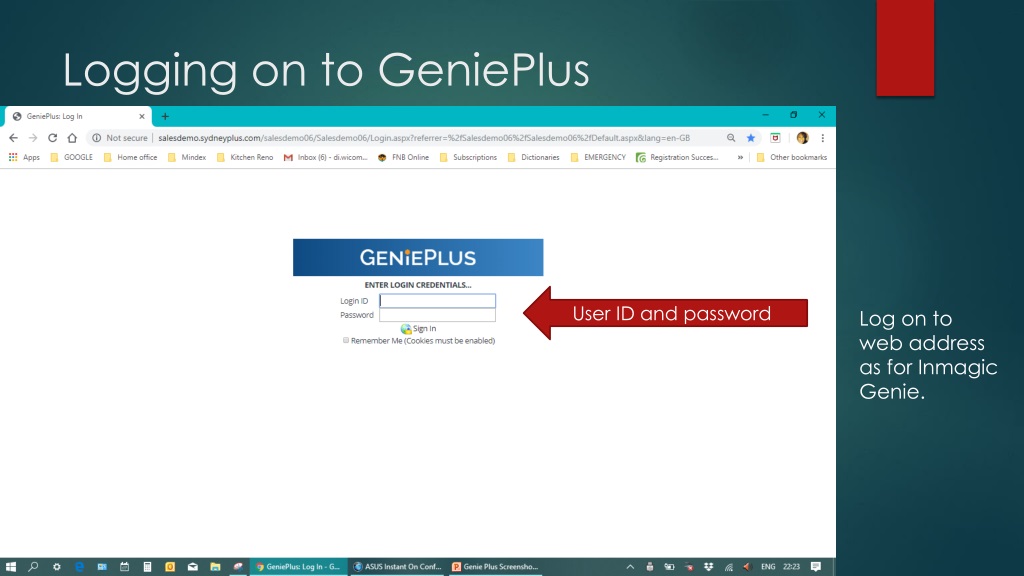Click the 22:23 system clock
This screenshot has height=576, width=1024.
pyautogui.click(x=792, y=567)
